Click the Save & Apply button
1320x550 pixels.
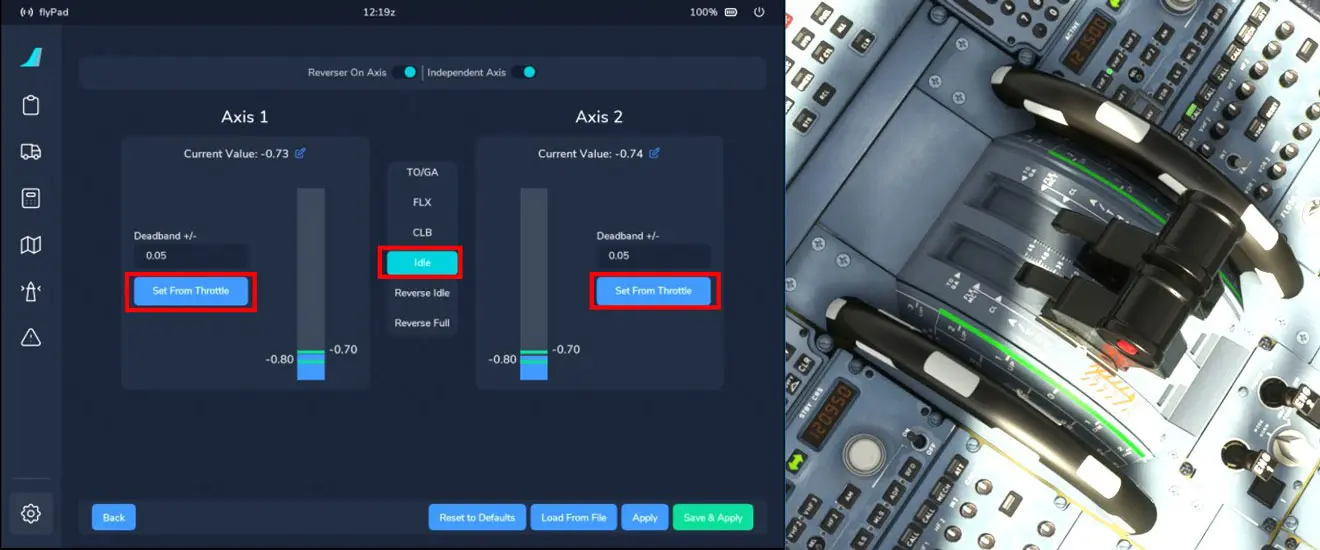pos(713,517)
